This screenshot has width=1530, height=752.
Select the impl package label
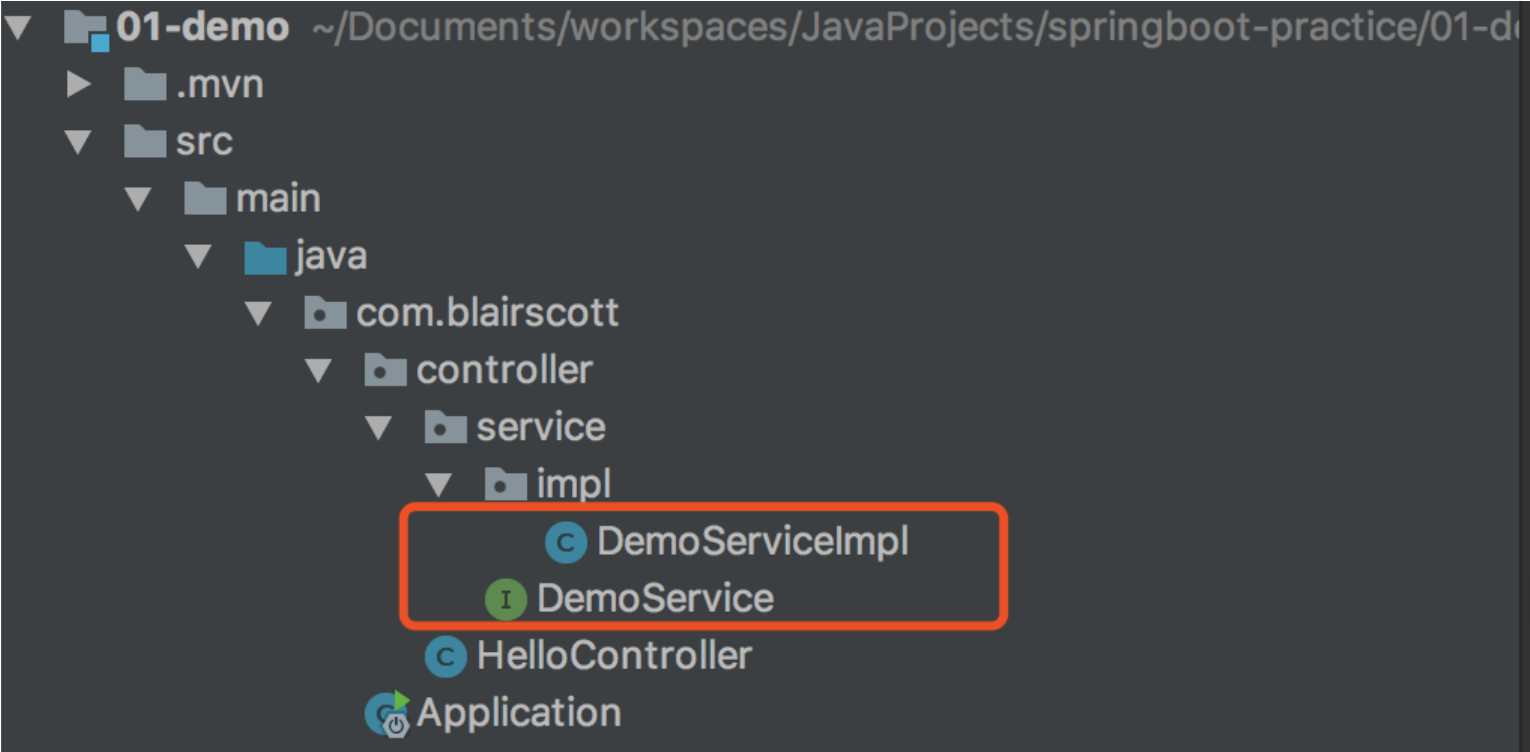point(574,486)
